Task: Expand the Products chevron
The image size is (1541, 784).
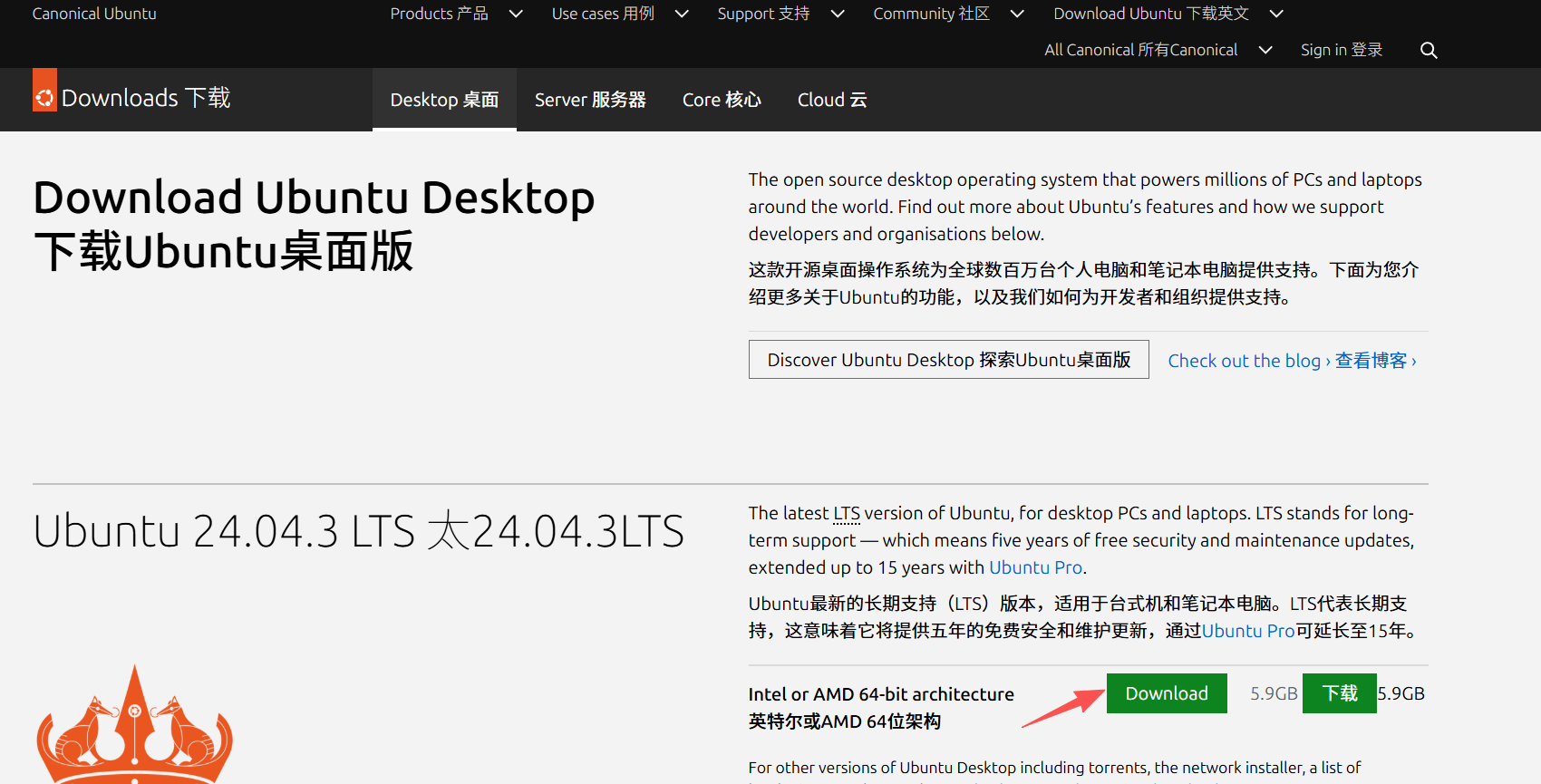Action: pos(516,14)
